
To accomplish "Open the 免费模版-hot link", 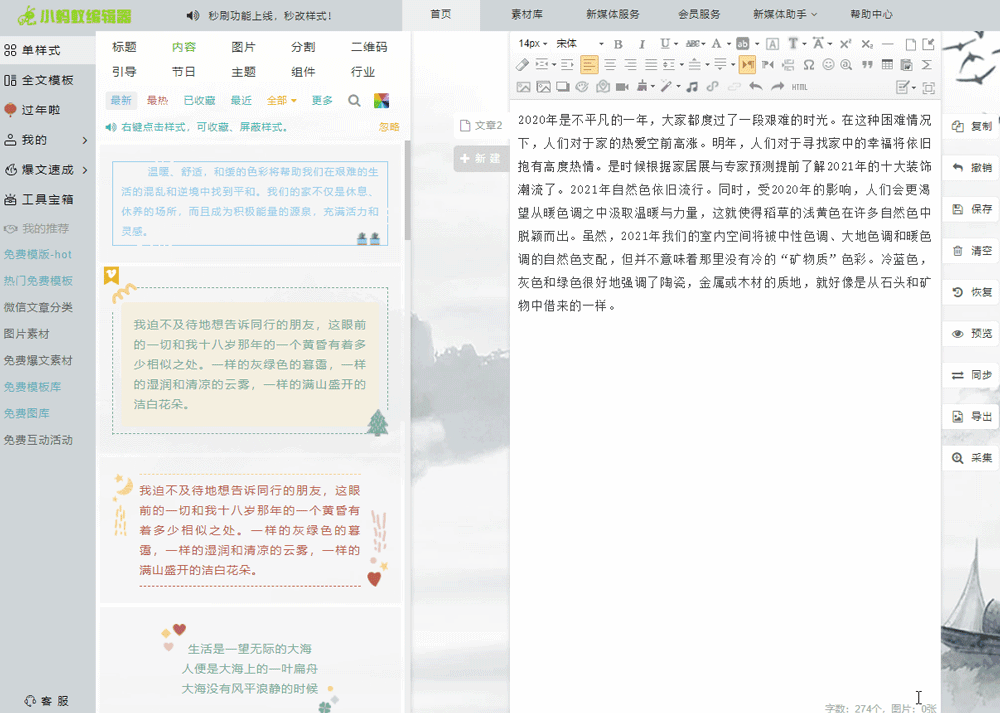I will [x=38, y=256].
